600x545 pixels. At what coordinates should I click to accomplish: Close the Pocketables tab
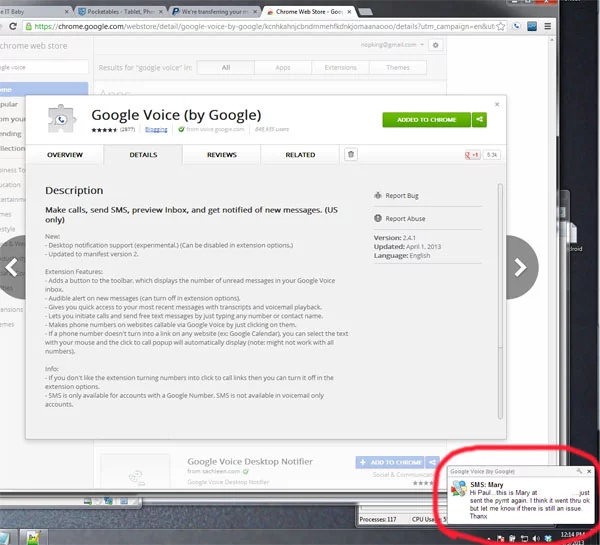coord(160,12)
